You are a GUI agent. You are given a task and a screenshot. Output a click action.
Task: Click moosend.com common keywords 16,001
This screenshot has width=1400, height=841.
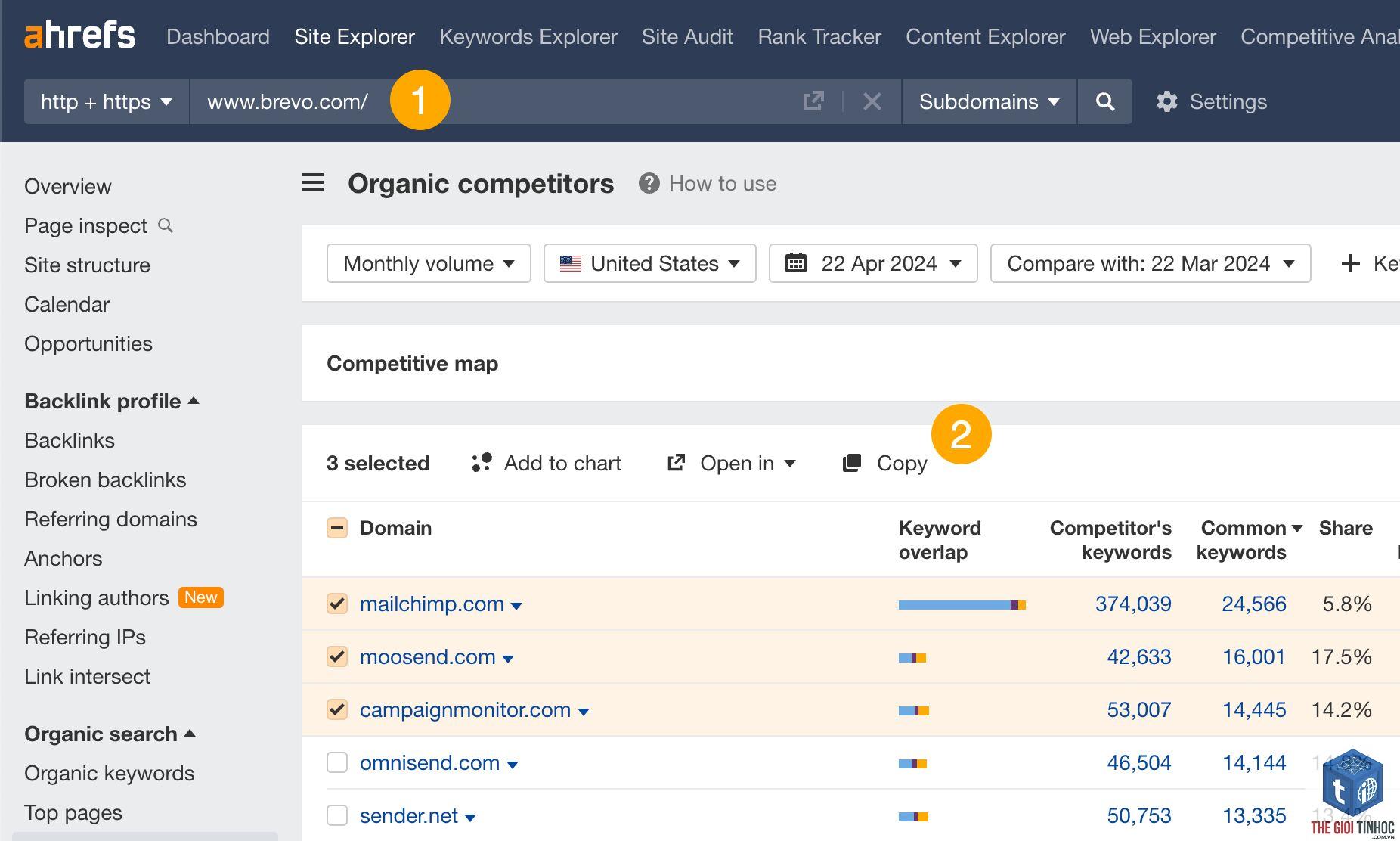tap(1254, 656)
